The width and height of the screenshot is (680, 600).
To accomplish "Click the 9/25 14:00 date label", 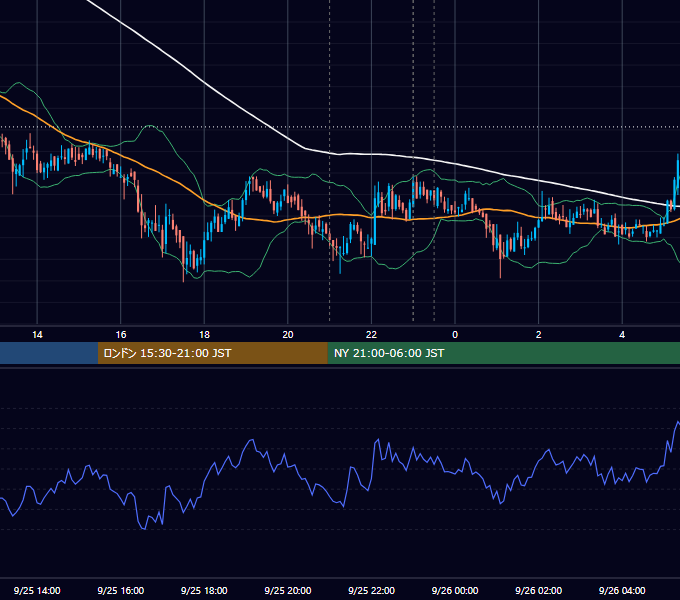I will pyautogui.click(x=37, y=590).
